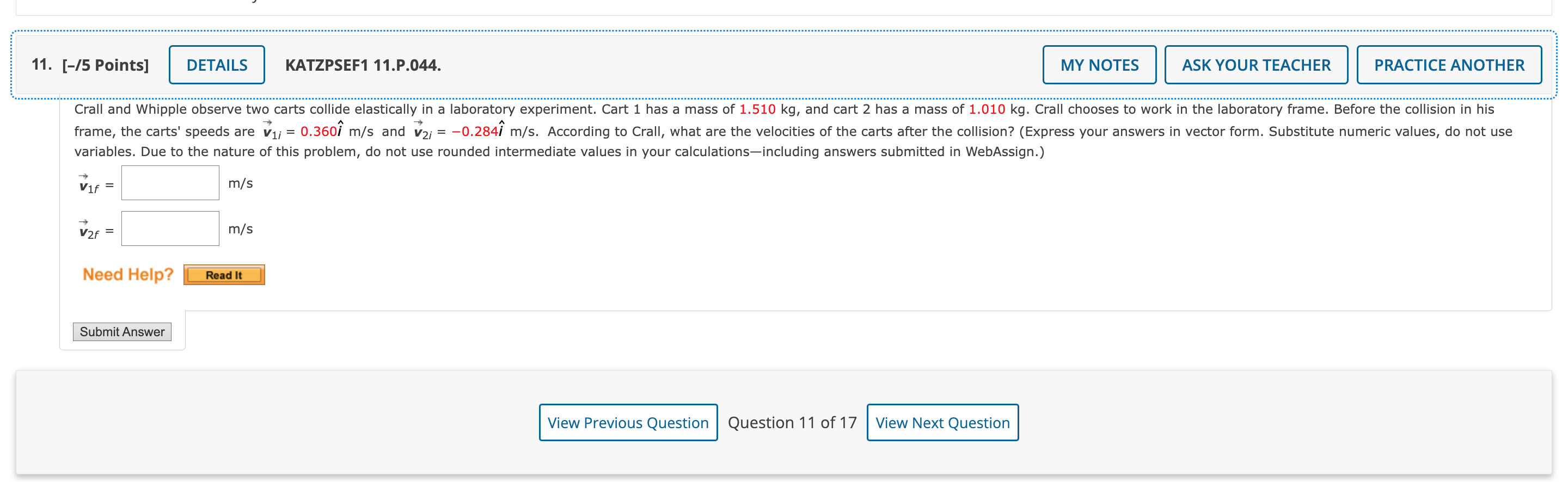The image size is (1568, 482).
Task: Go to View Next Question
Action: pyautogui.click(x=942, y=422)
